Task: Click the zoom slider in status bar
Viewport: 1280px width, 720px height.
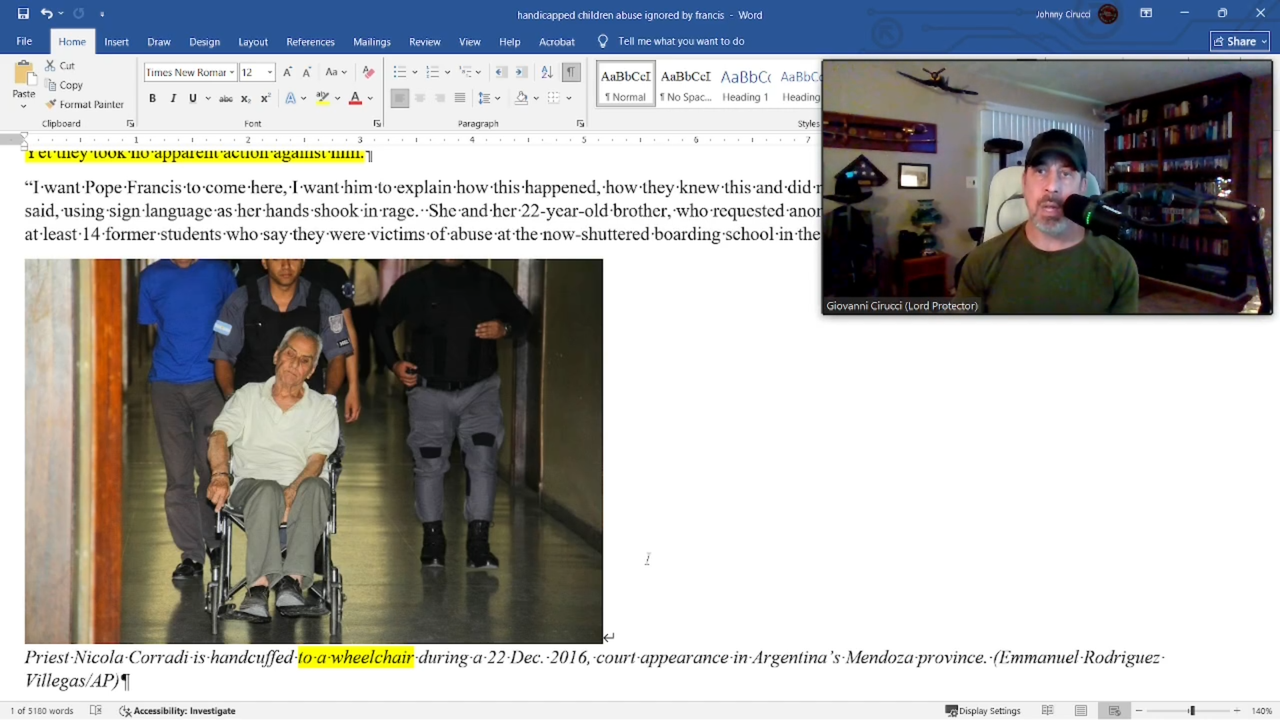Action: (1191, 711)
